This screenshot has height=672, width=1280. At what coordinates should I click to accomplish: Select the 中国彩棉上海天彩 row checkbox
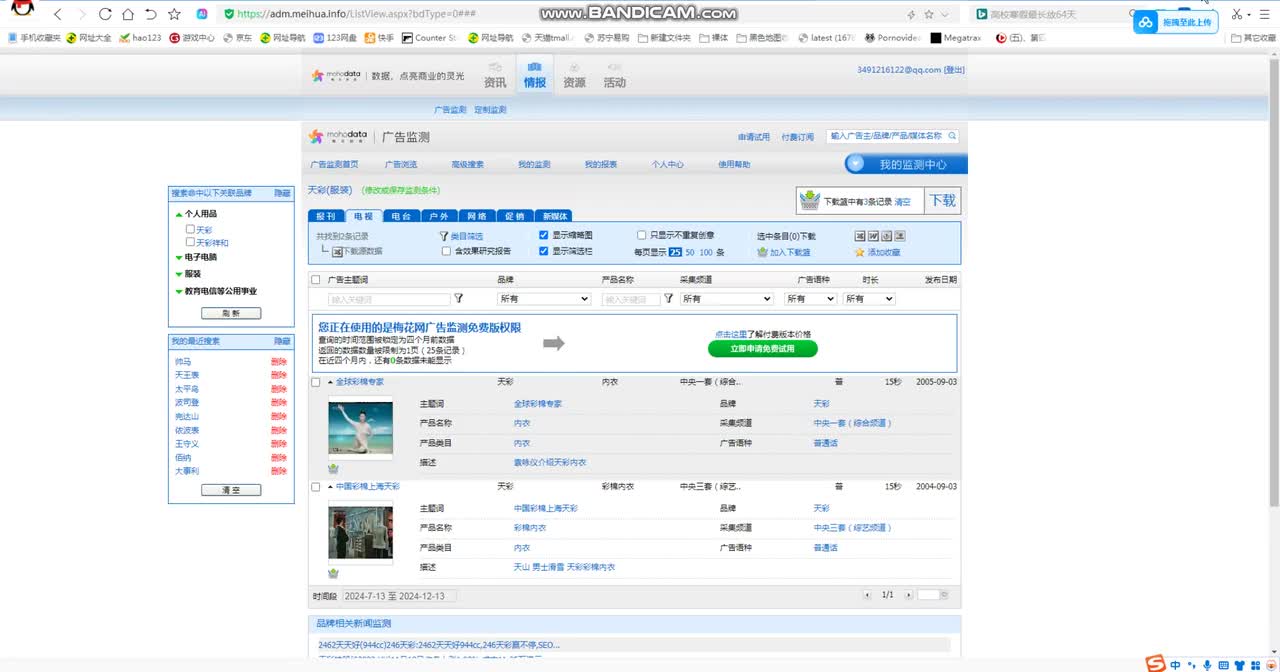(x=316, y=487)
